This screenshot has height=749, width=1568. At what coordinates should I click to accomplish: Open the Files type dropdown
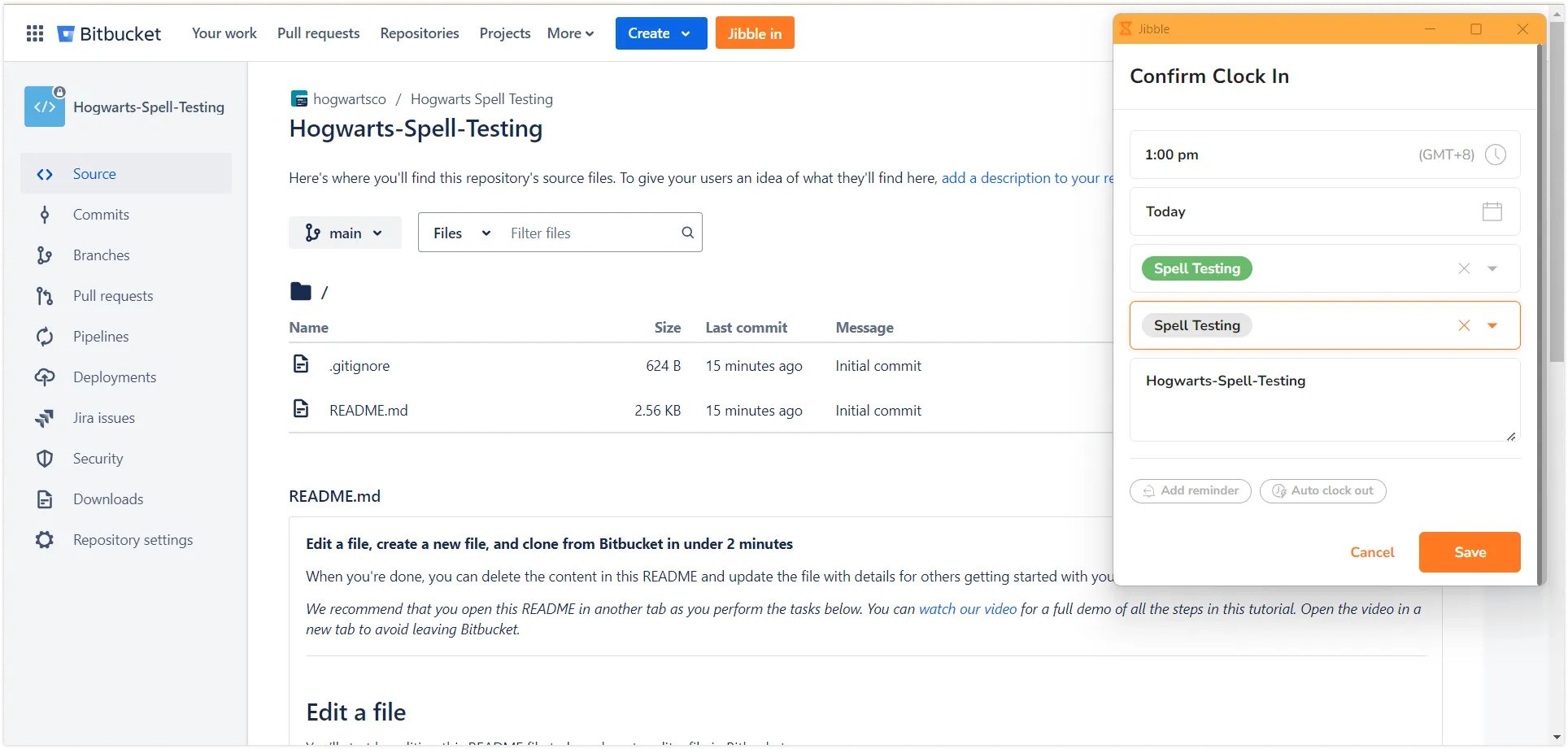[461, 233]
